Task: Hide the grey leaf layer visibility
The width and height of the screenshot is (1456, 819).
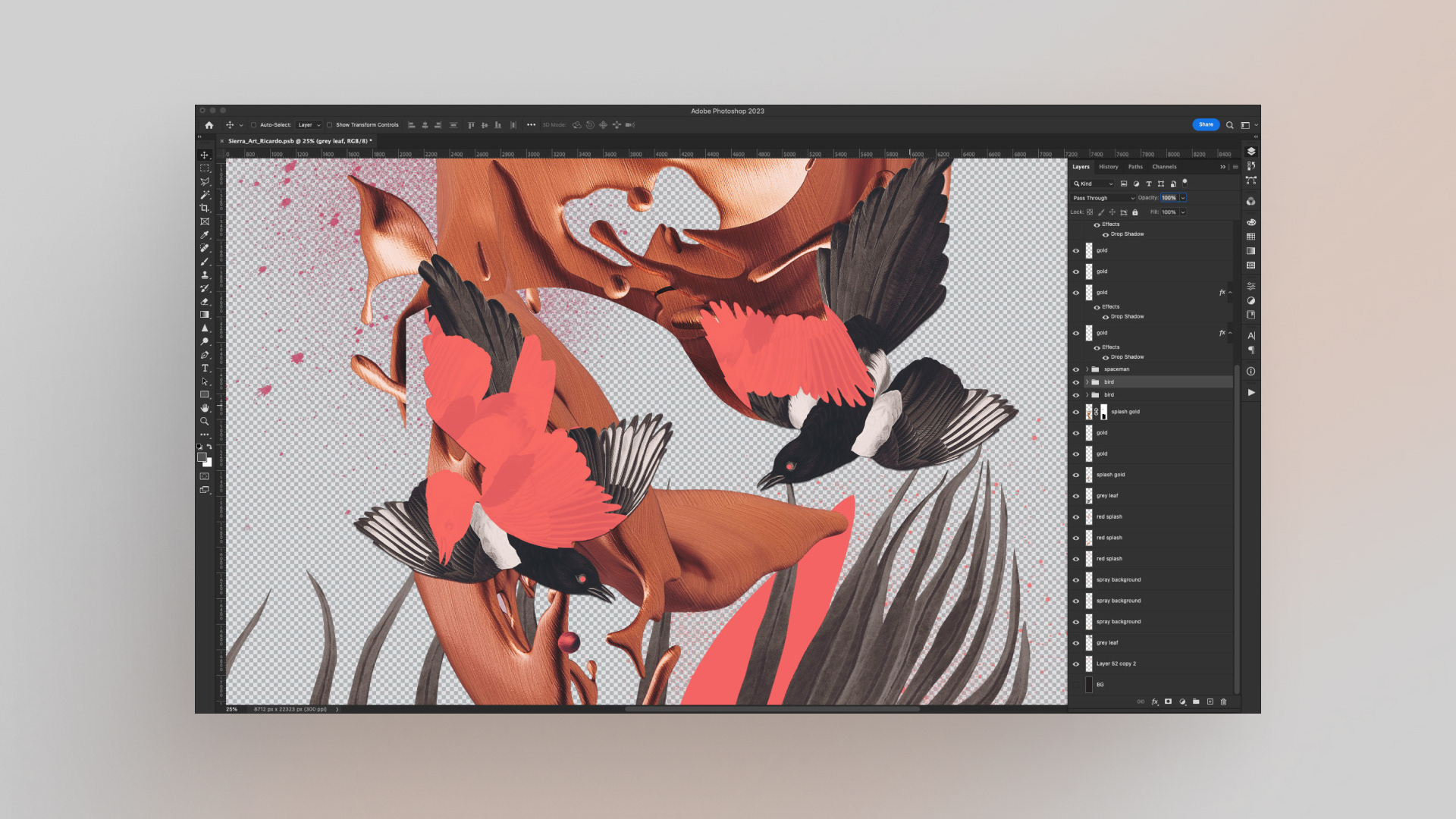Action: (x=1075, y=496)
